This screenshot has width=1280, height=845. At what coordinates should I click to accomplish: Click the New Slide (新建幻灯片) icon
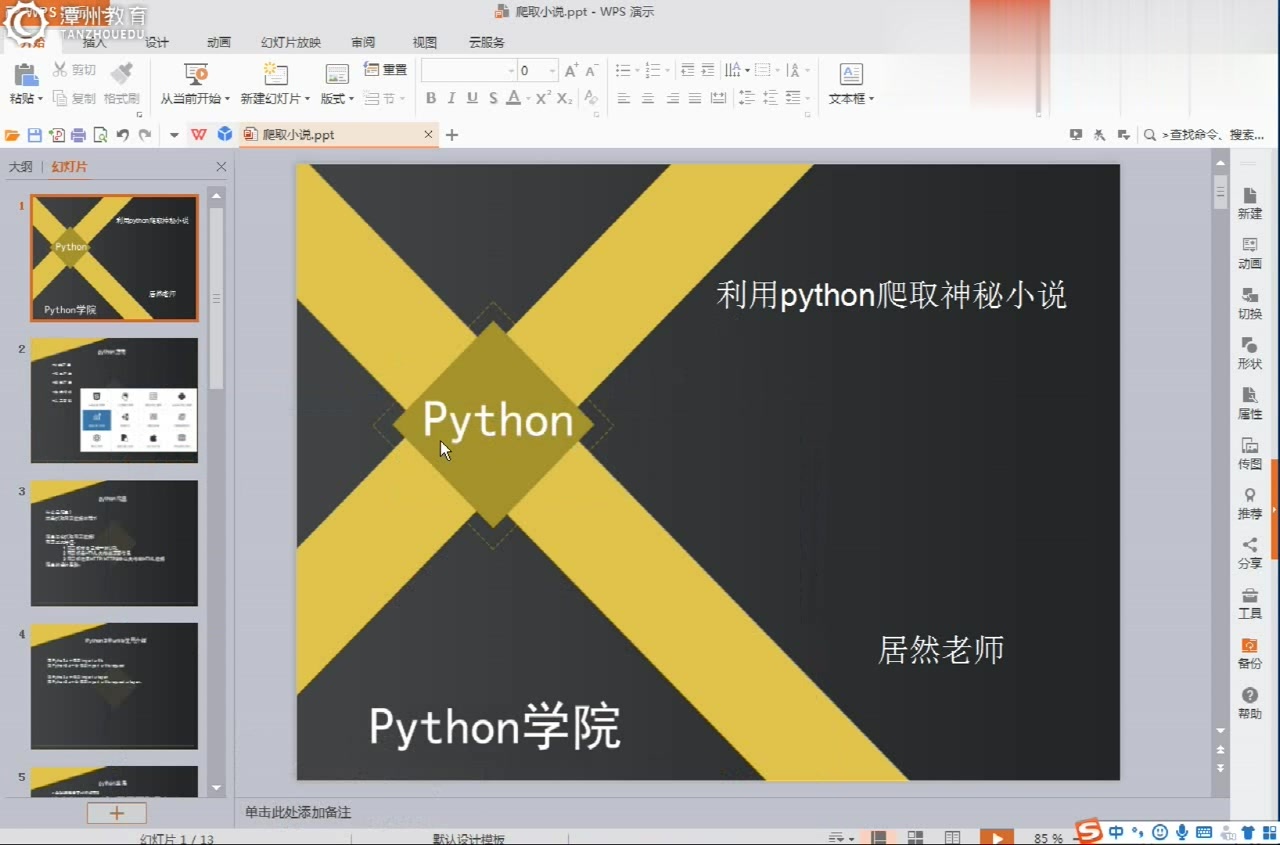[275, 75]
